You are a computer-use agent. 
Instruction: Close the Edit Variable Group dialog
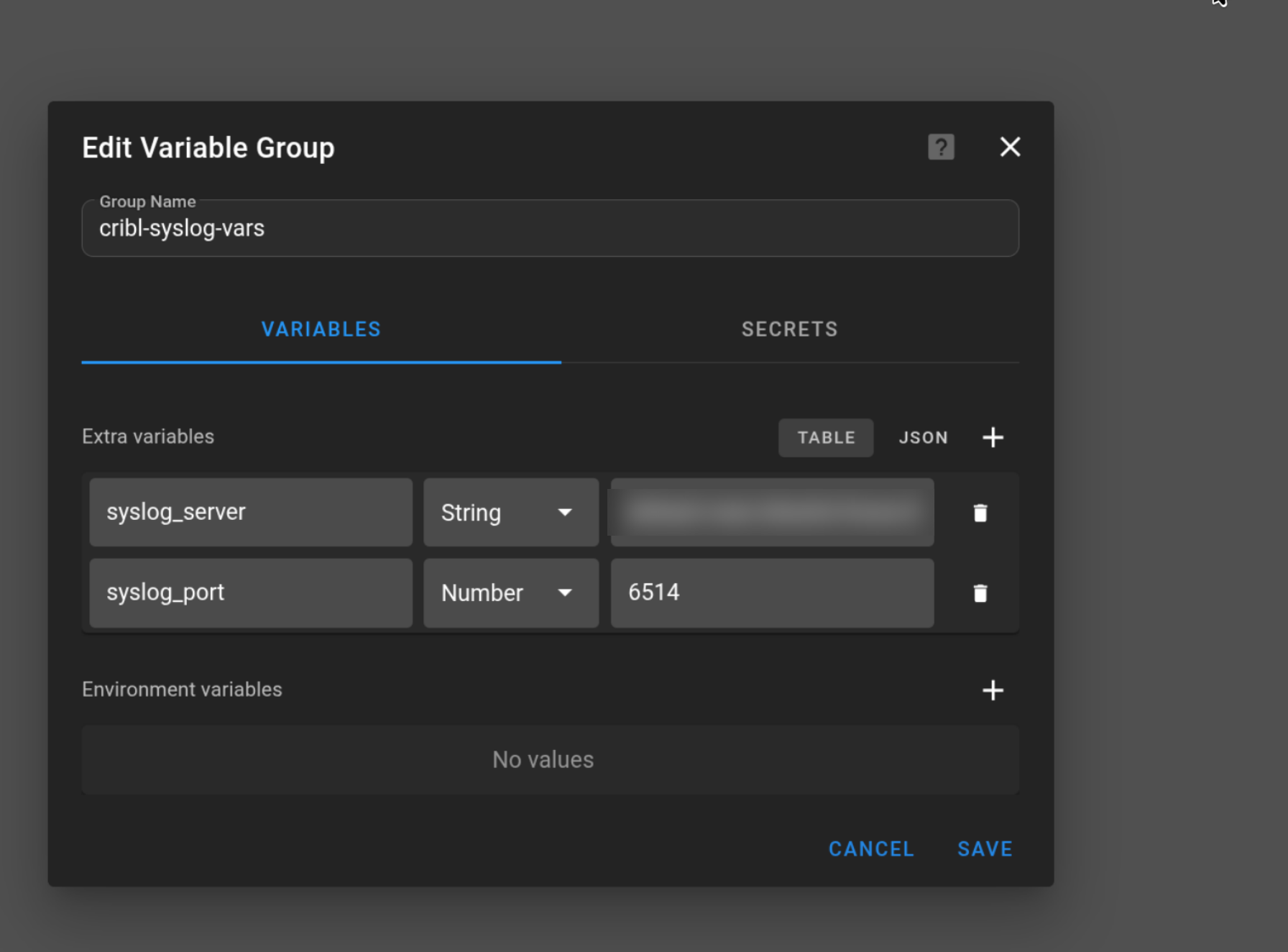(1010, 147)
